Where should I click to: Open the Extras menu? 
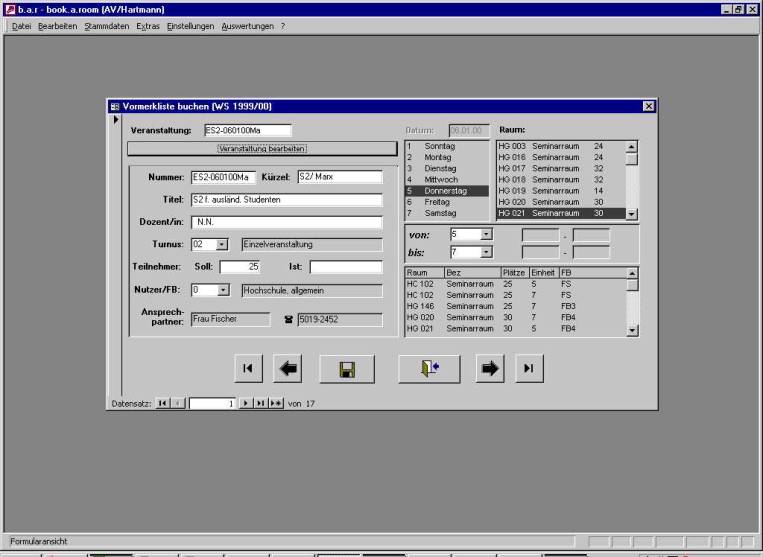[x=148, y=26]
